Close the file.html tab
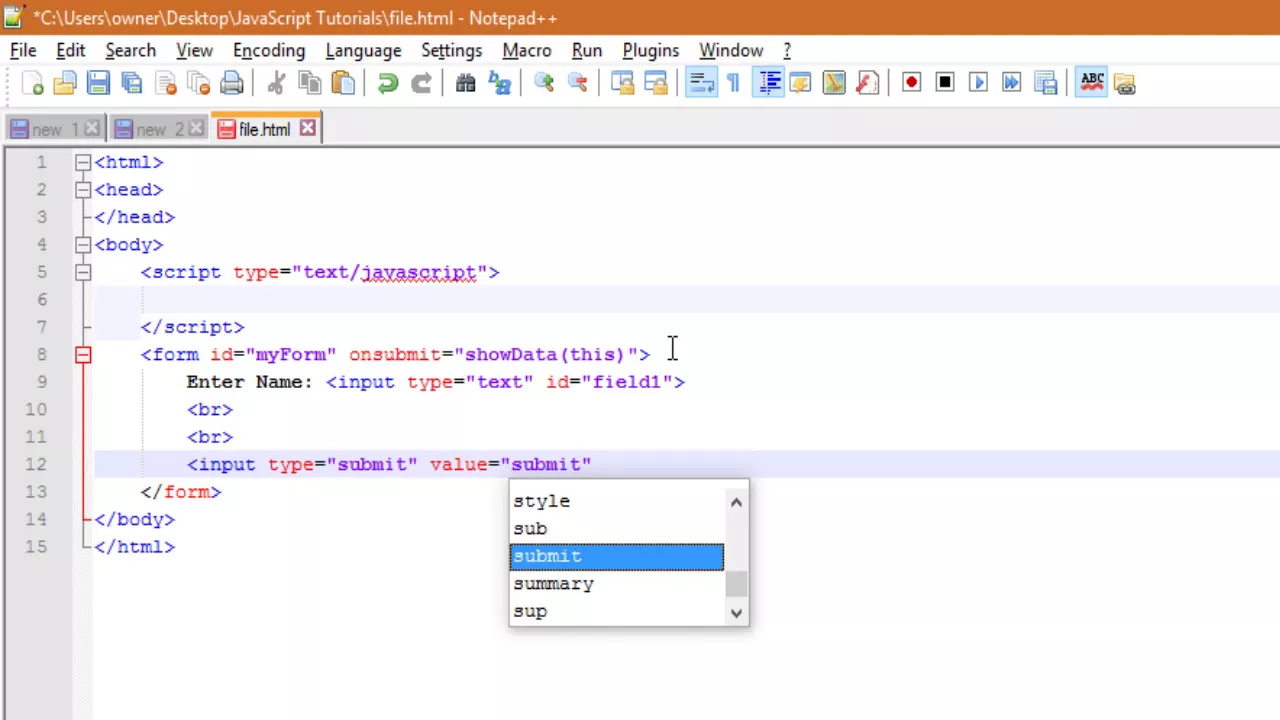The image size is (1280, 720). pos(308,128)
